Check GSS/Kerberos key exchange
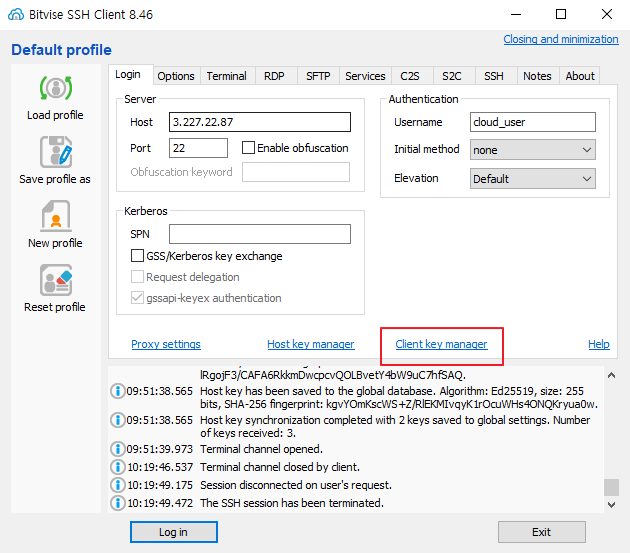Viewport: 630px width, 553px height. pyautogui.click(x=137, y=256)
